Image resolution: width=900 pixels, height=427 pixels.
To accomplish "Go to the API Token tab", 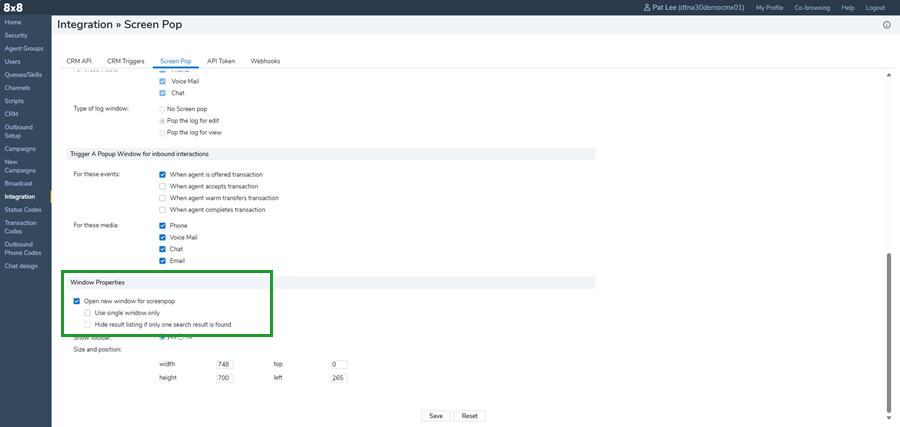I will pos(221,61).
